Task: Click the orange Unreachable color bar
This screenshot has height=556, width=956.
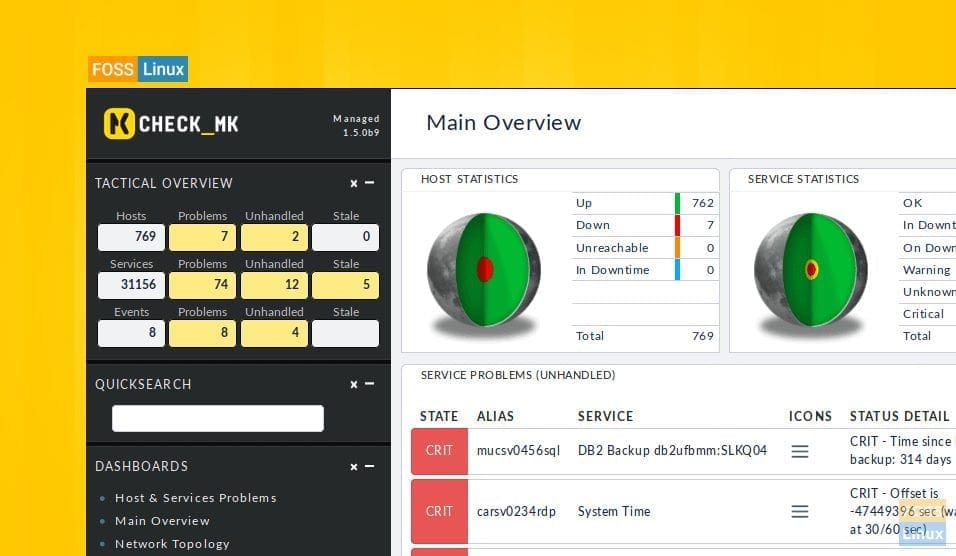Action: (x=677, y=248)
